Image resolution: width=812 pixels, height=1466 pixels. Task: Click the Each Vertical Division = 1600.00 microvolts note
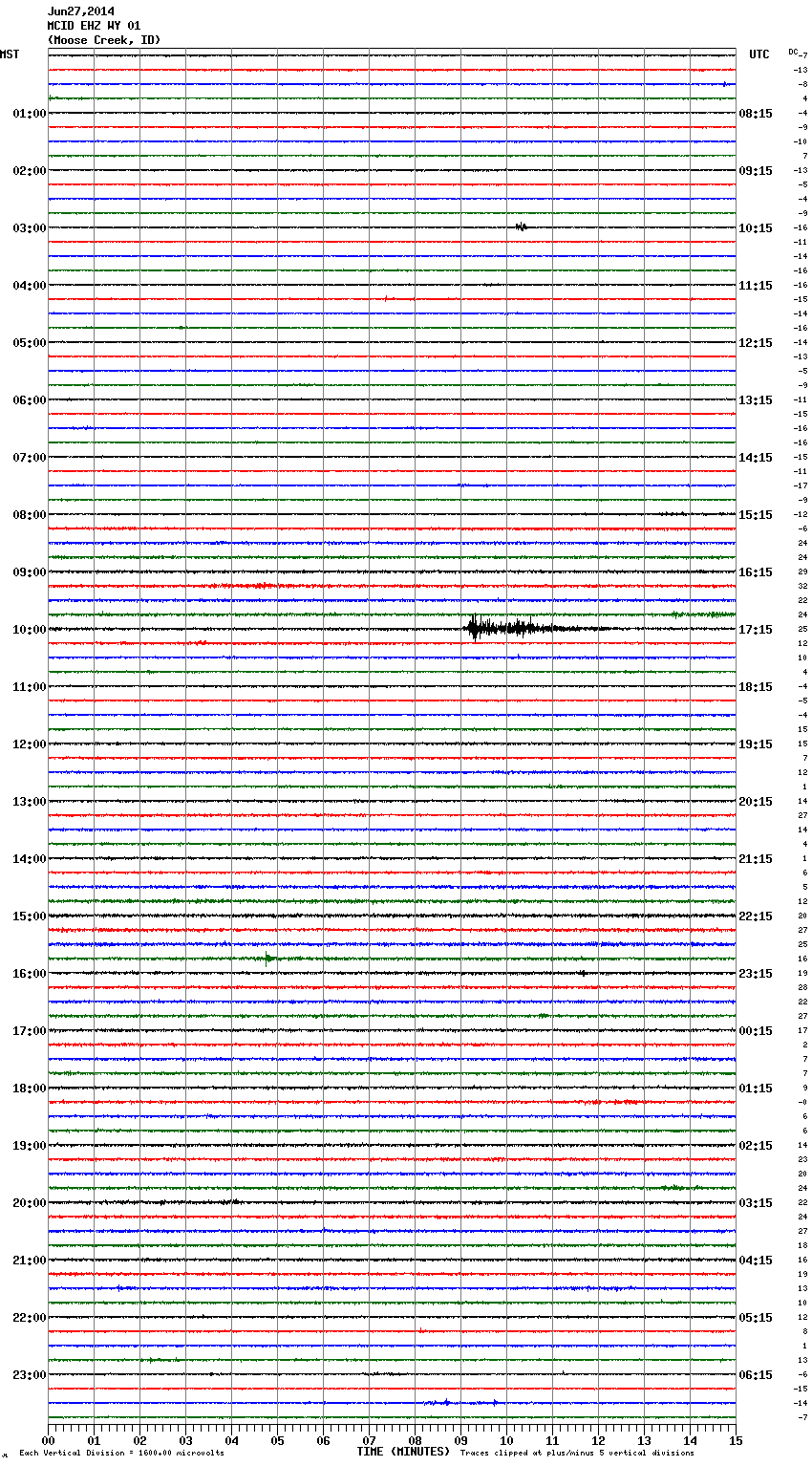(x=121, y=1454)
